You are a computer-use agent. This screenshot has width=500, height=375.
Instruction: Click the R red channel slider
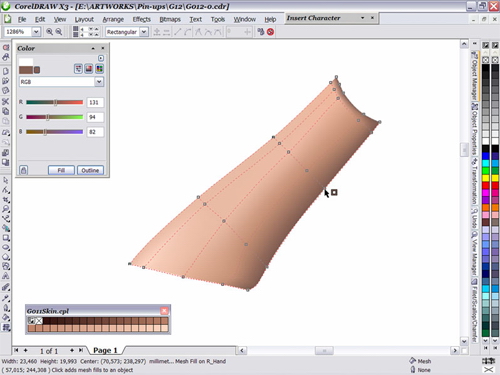[55, 102]
